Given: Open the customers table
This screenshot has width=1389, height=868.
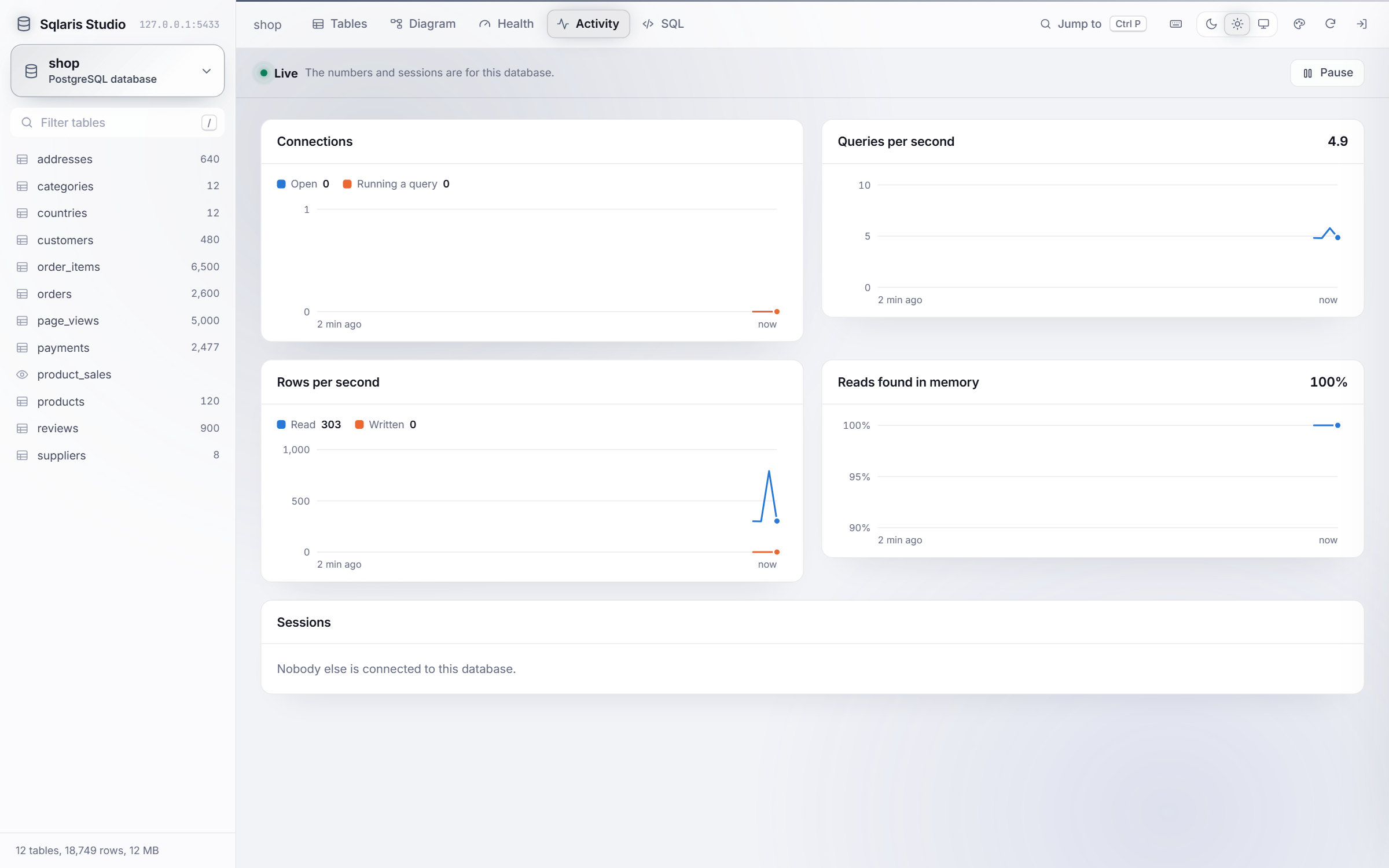Looking at the screenshot, I should (x=117, y=240).
